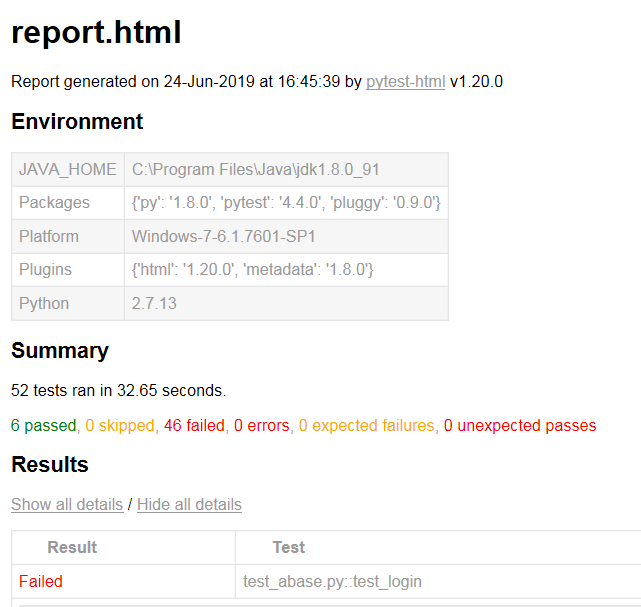Click the '0 errors' filter label
Viewport: 641px width, 607px height.
coord(262,426)
